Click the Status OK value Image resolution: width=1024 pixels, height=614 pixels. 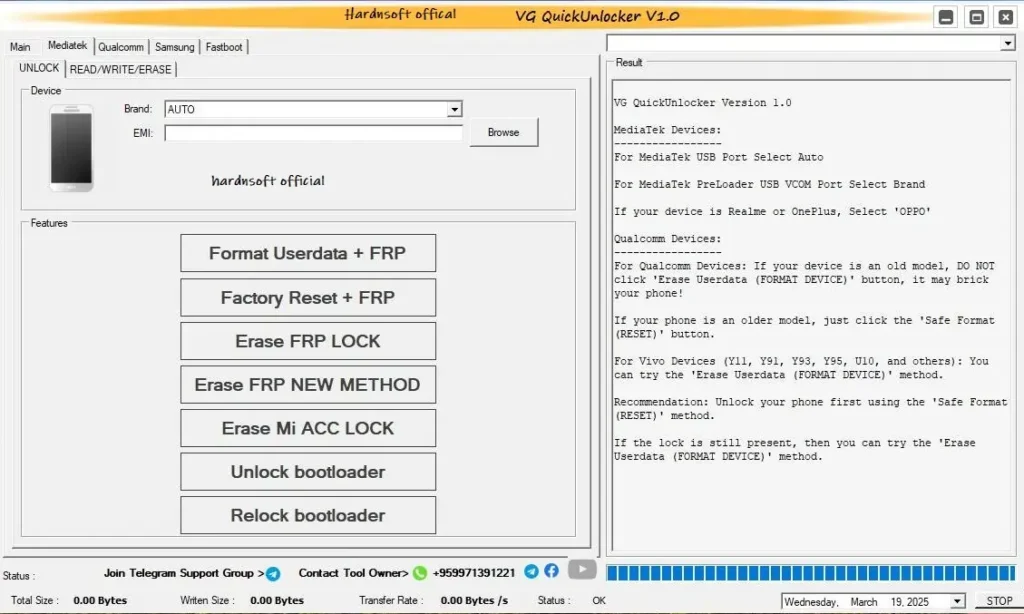pyautogui.click(x=599, y=600)
